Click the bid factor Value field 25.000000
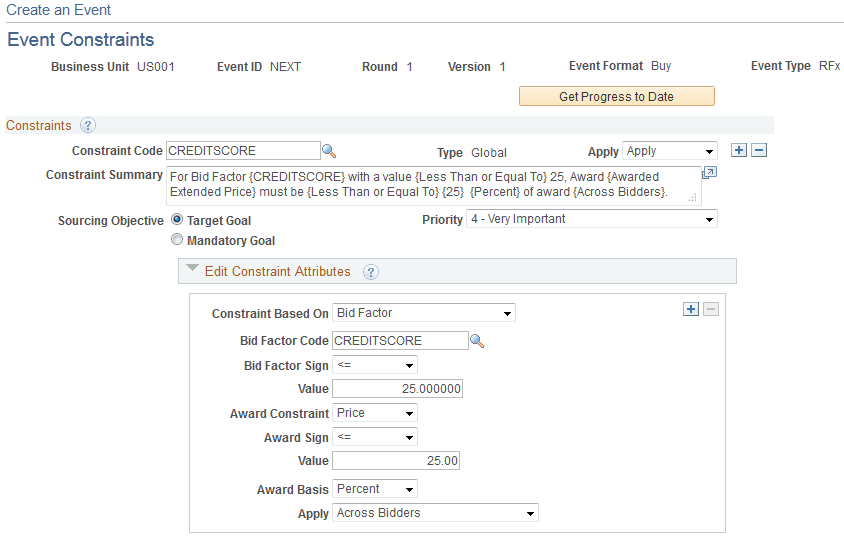The width and height of the screenshot is (844, 537). point(397,388)
